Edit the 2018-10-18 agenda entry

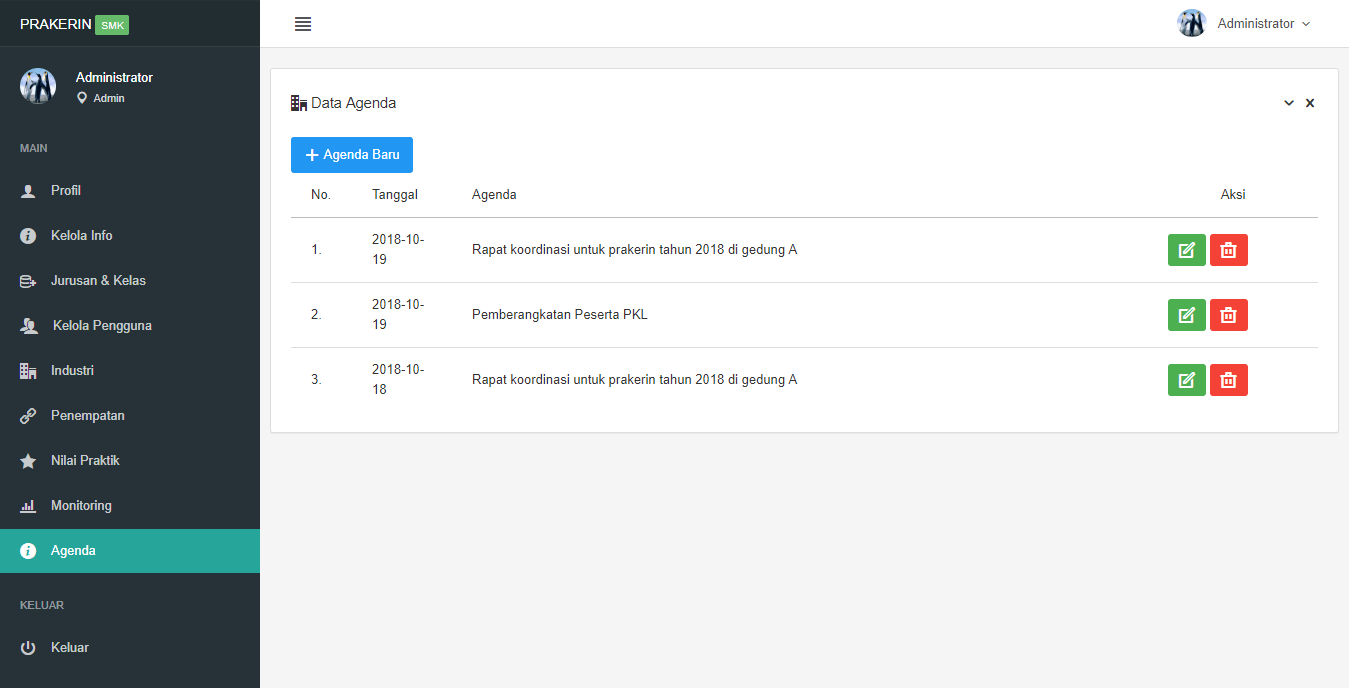pyautogui.click(x=1186, y=380)
